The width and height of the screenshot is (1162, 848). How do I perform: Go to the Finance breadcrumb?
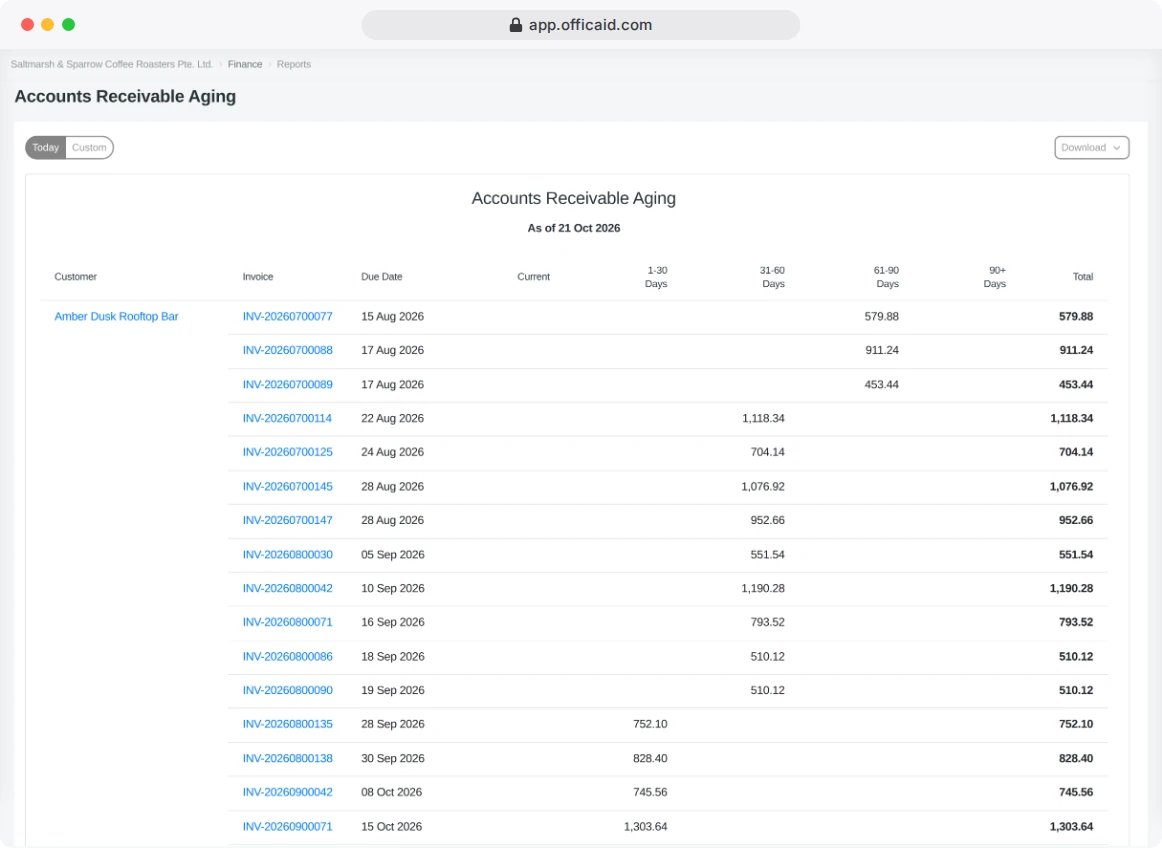[245, 64]
